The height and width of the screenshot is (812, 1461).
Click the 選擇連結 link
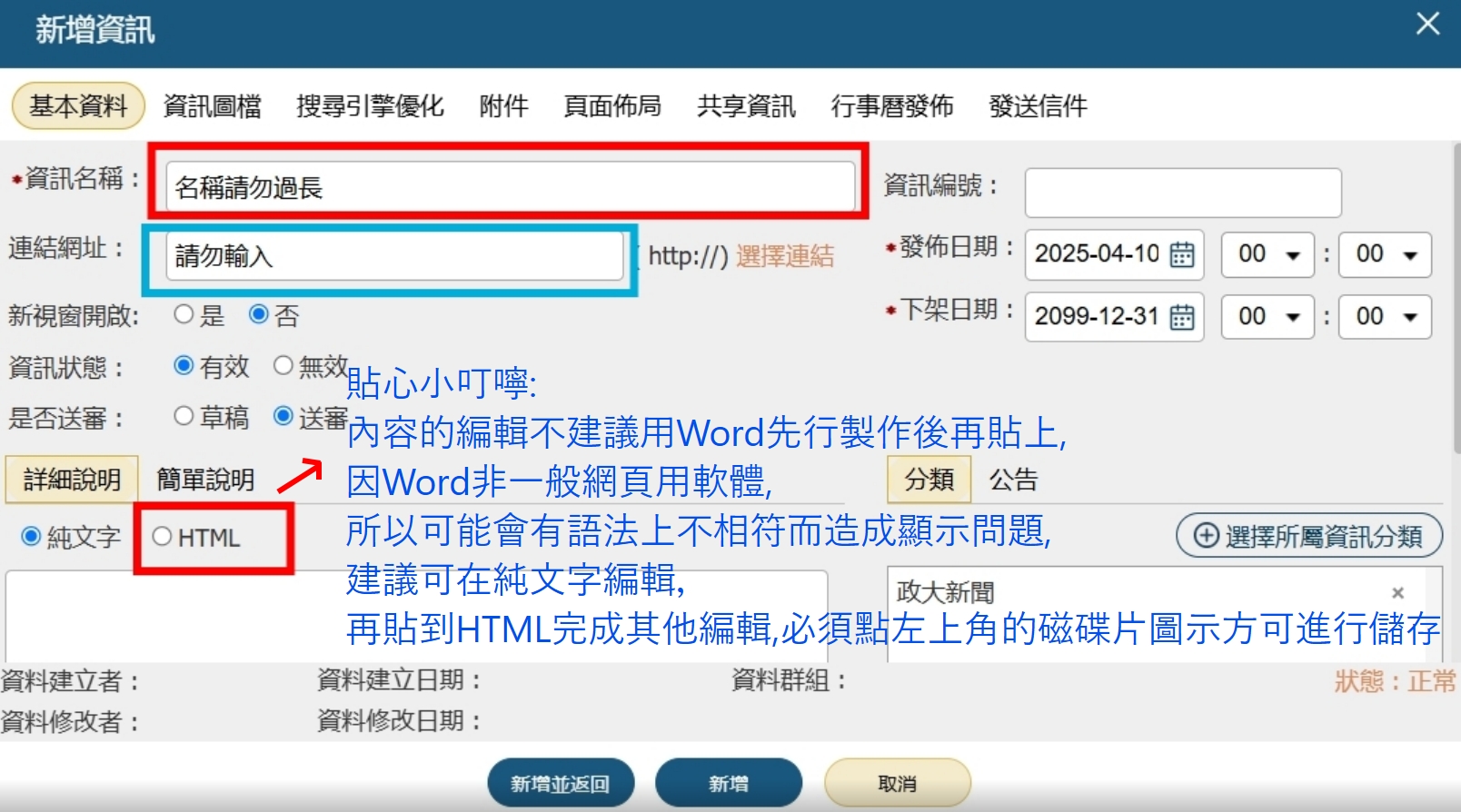click(785, 256)
